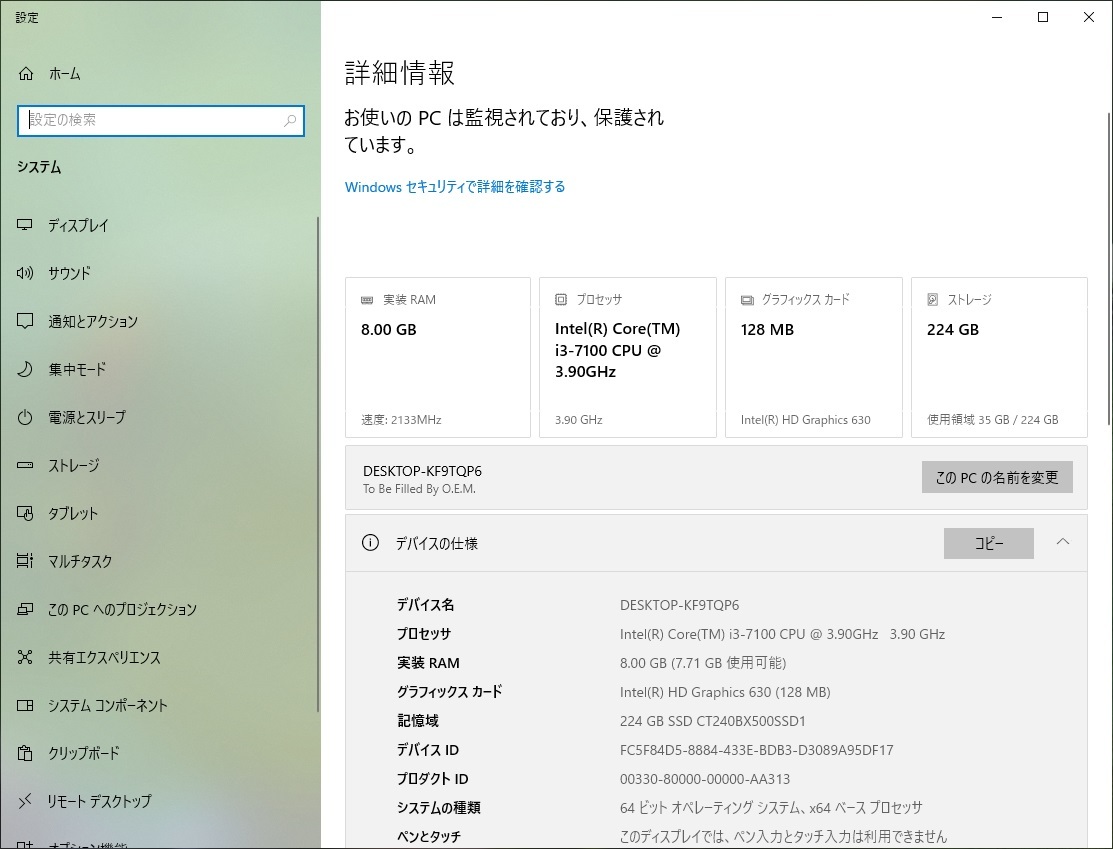Click the コピー button for device specs
Viewport: 1113px width, 849px height.
(x=988, y=543)
